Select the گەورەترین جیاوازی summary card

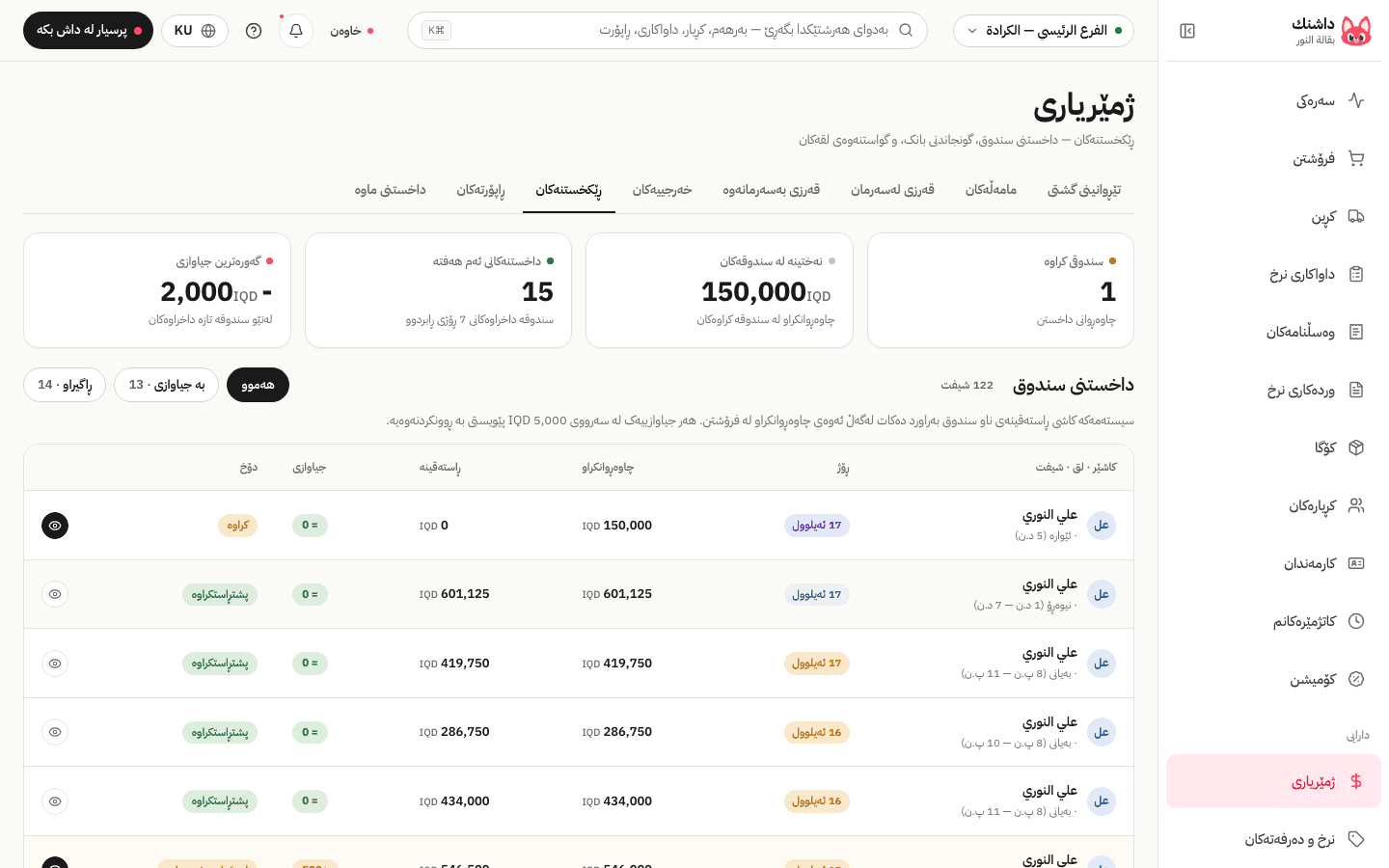157,290
